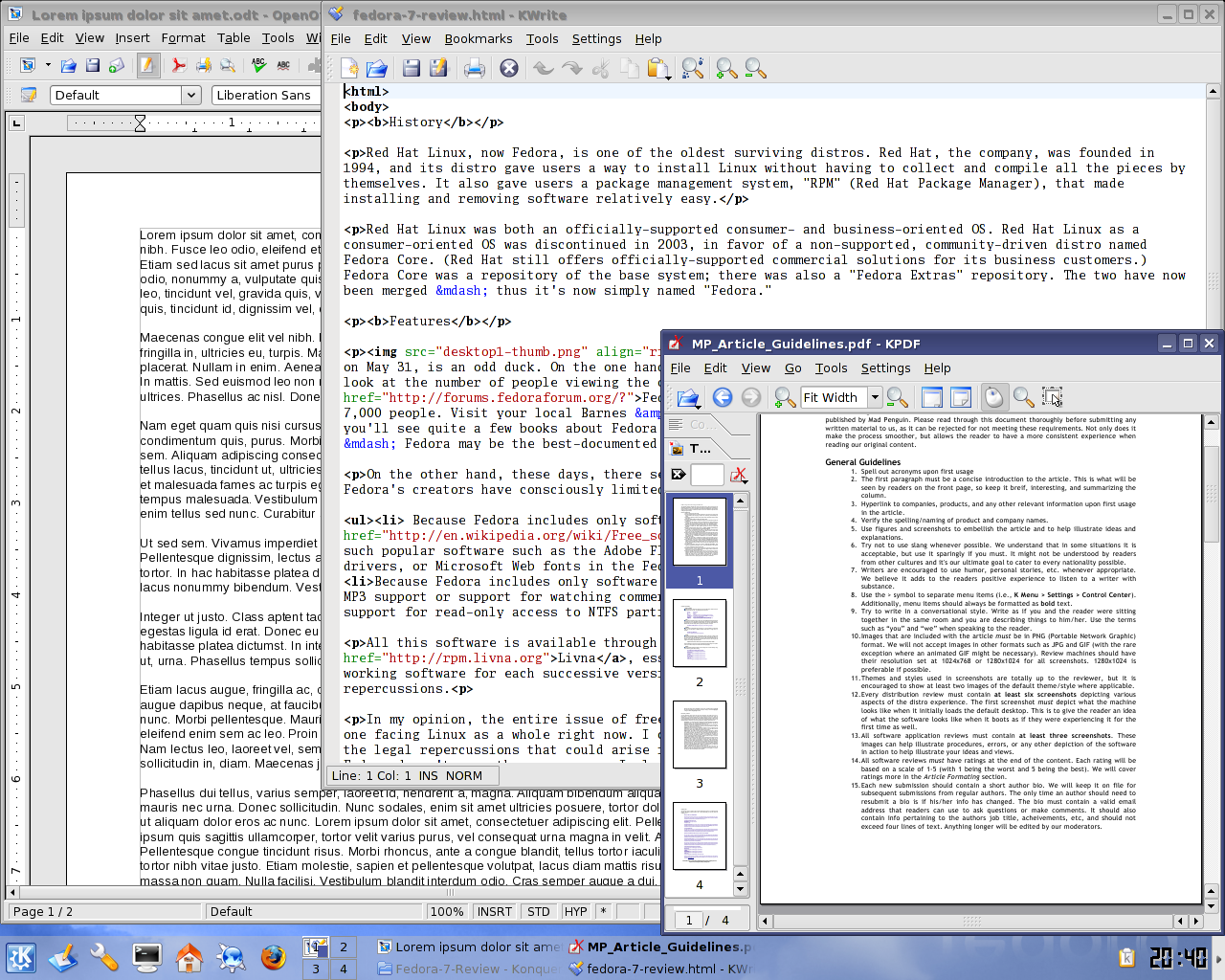Viewport: 1225px width, 980px height.
Task: Pick the KPDF selection tool
Action: pos(1052,397)
